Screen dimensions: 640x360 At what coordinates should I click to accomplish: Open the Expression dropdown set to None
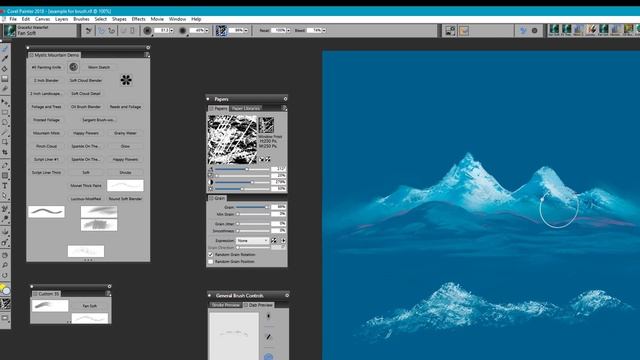pos(252,241)
